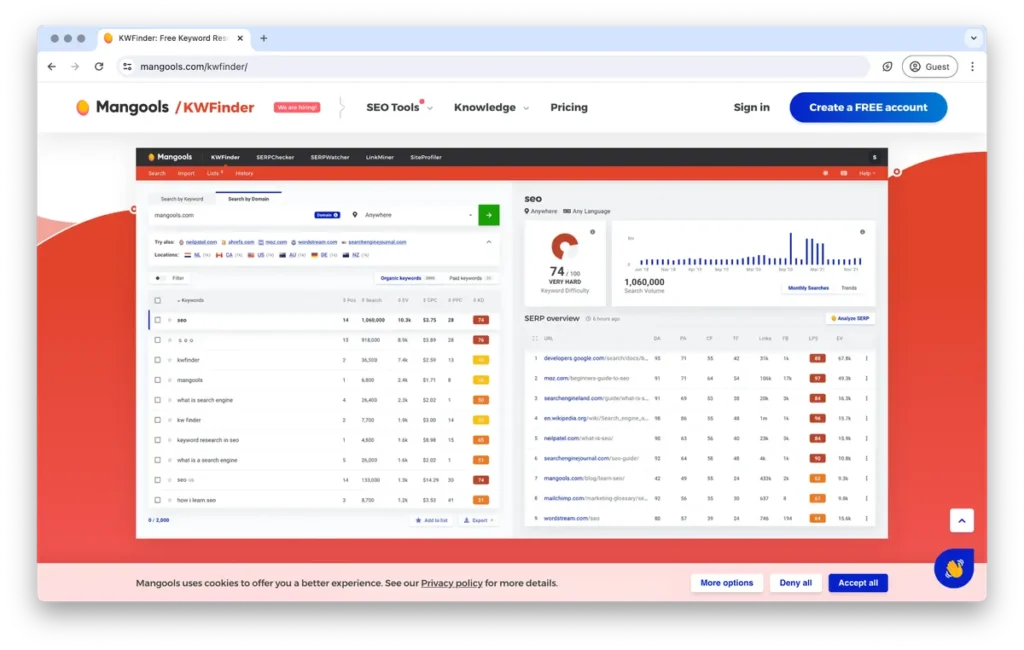The width and height of the screenshot is (1024, 650).
Task: Tick the checkbox for 'keyword research in seo'
Action: (x=157, y=440)
